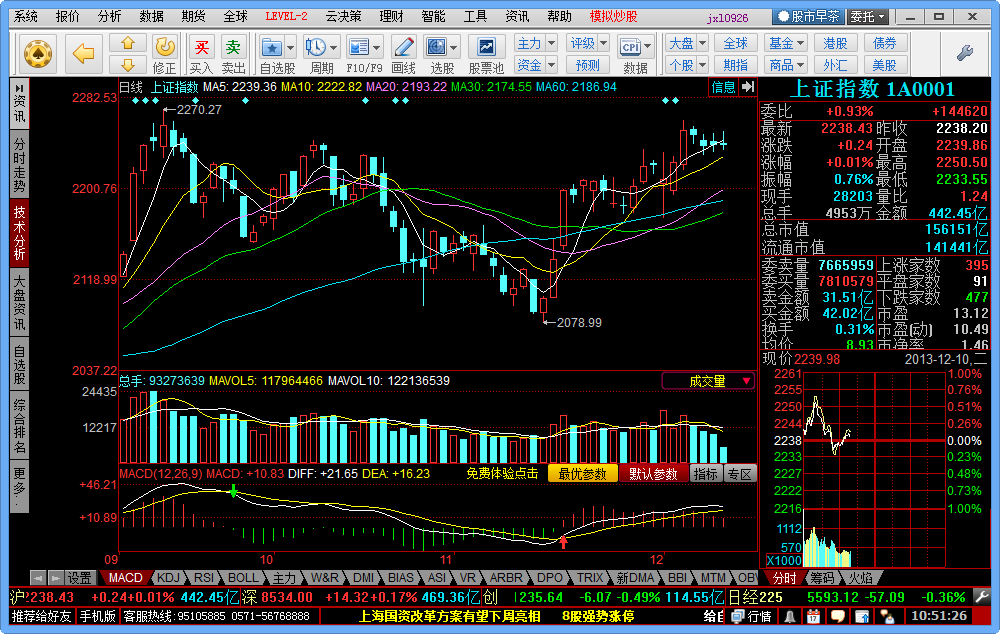Open the 模拟炒股 menu
The height and width of the screenshot is (634, 1000).
(614, 17)
